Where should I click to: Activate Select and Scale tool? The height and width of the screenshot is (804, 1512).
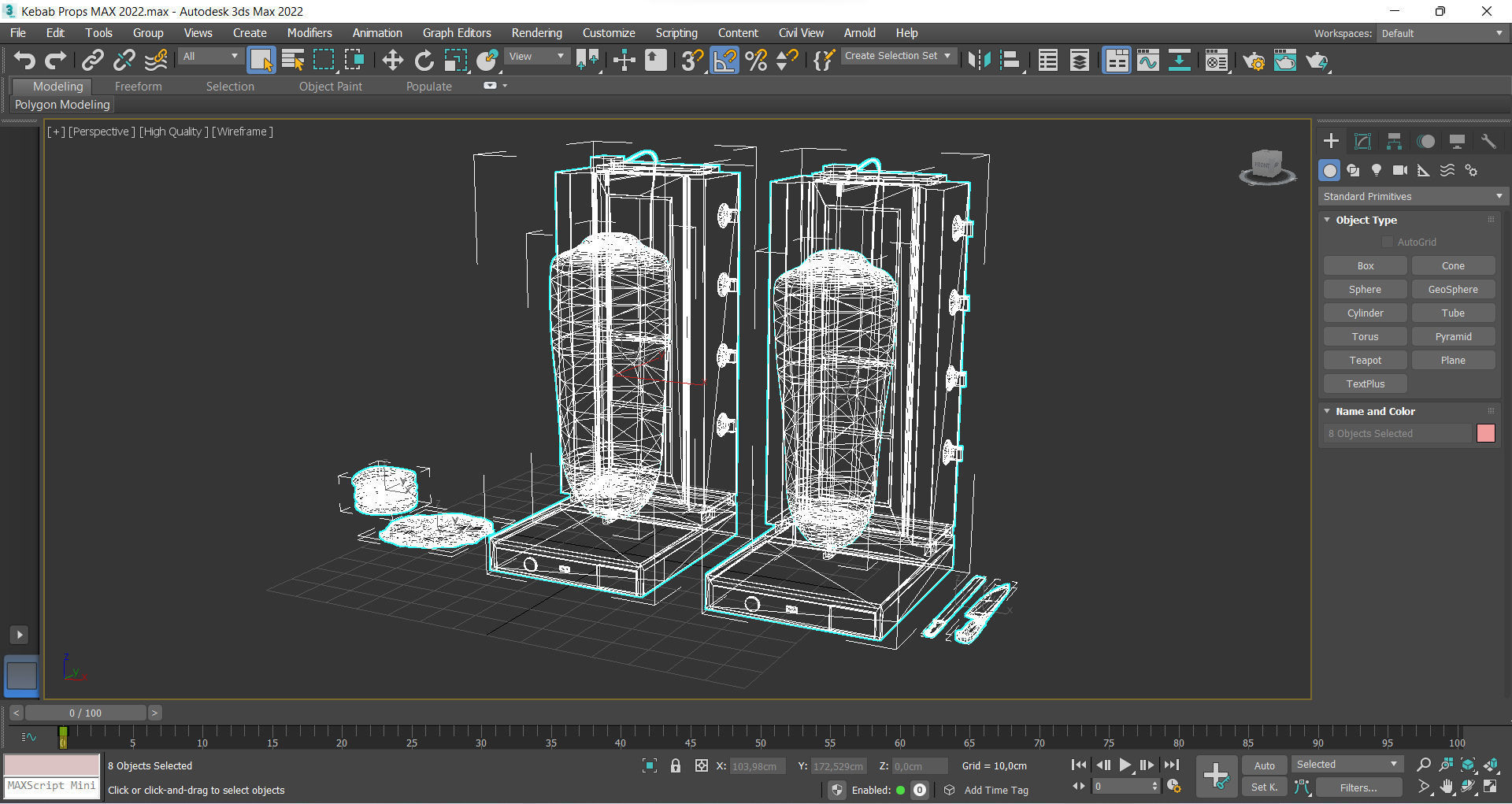[x=455, y=60]
